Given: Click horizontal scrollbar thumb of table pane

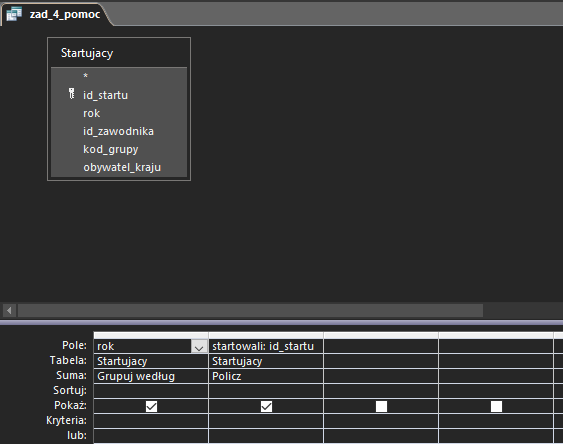Looking at the screenshot, I should [x=250, y=310].
